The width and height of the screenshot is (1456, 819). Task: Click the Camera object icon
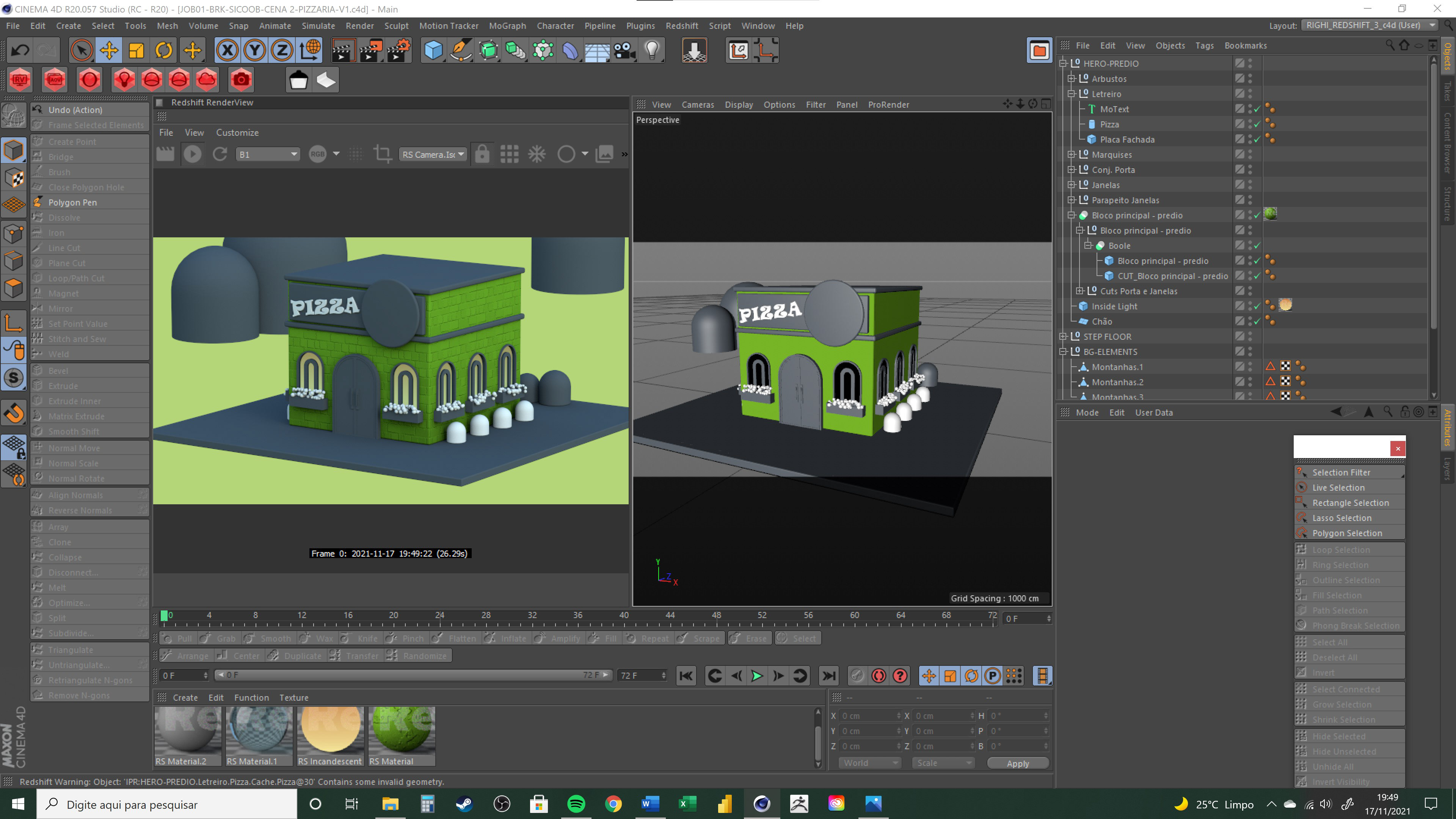pyautogui.click(x=625, y=50)
